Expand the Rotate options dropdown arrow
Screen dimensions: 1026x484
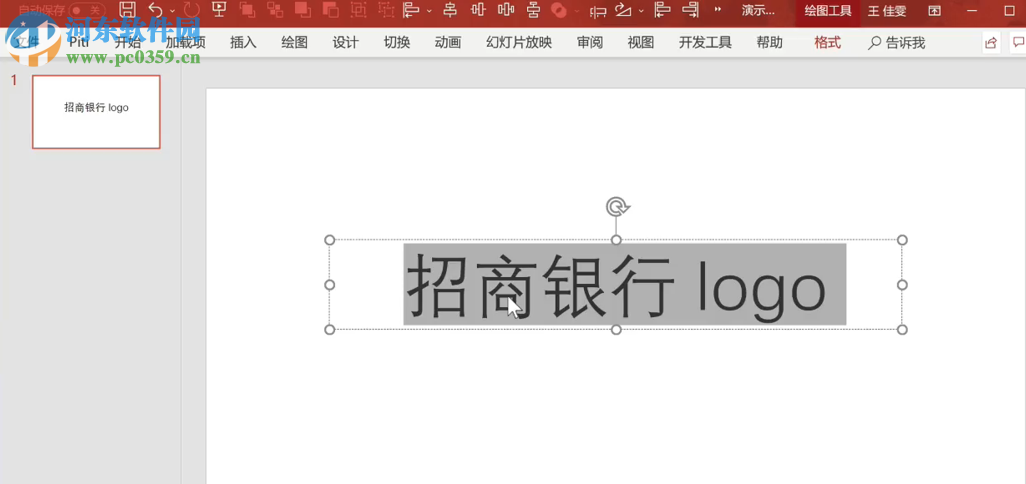click(x=641, y=10)
